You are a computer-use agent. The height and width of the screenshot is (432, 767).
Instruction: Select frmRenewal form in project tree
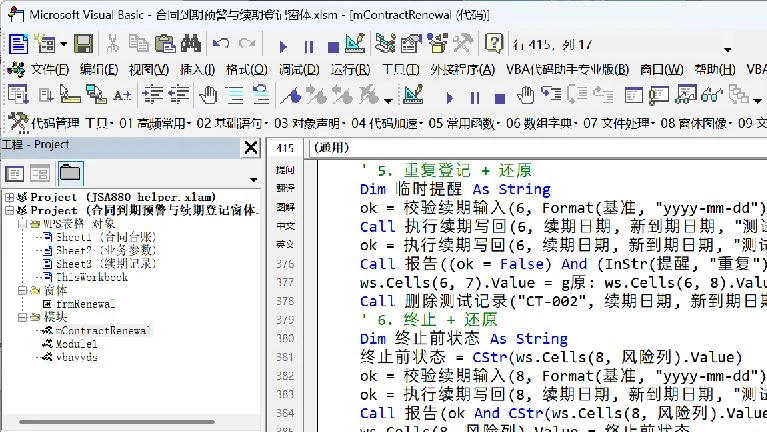[86, 304]
